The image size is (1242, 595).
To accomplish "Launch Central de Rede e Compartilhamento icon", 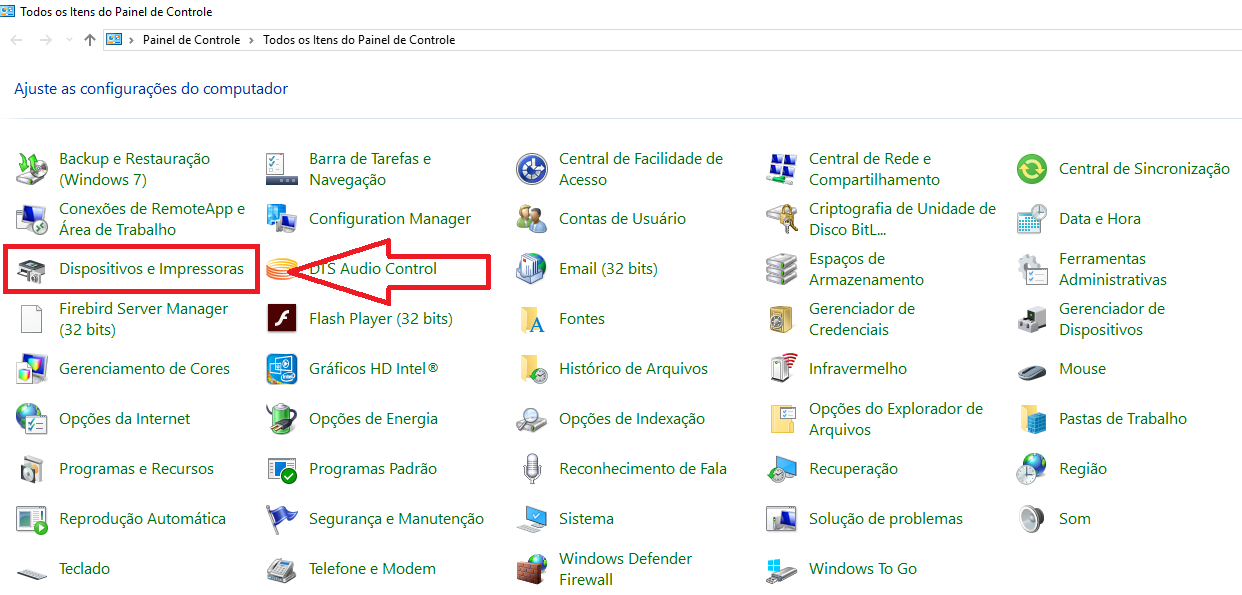I will (x=781, y=169).
